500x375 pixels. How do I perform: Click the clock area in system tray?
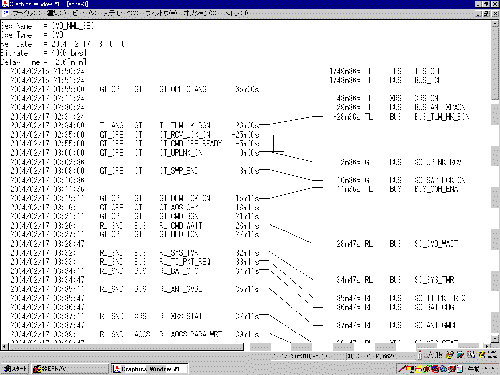coord(480,369)
